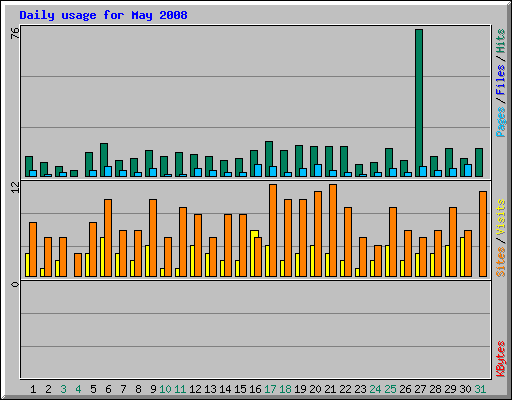Click the "0" axis value
The width and height of the screenshot is (512, 400).
click(15, 284)
